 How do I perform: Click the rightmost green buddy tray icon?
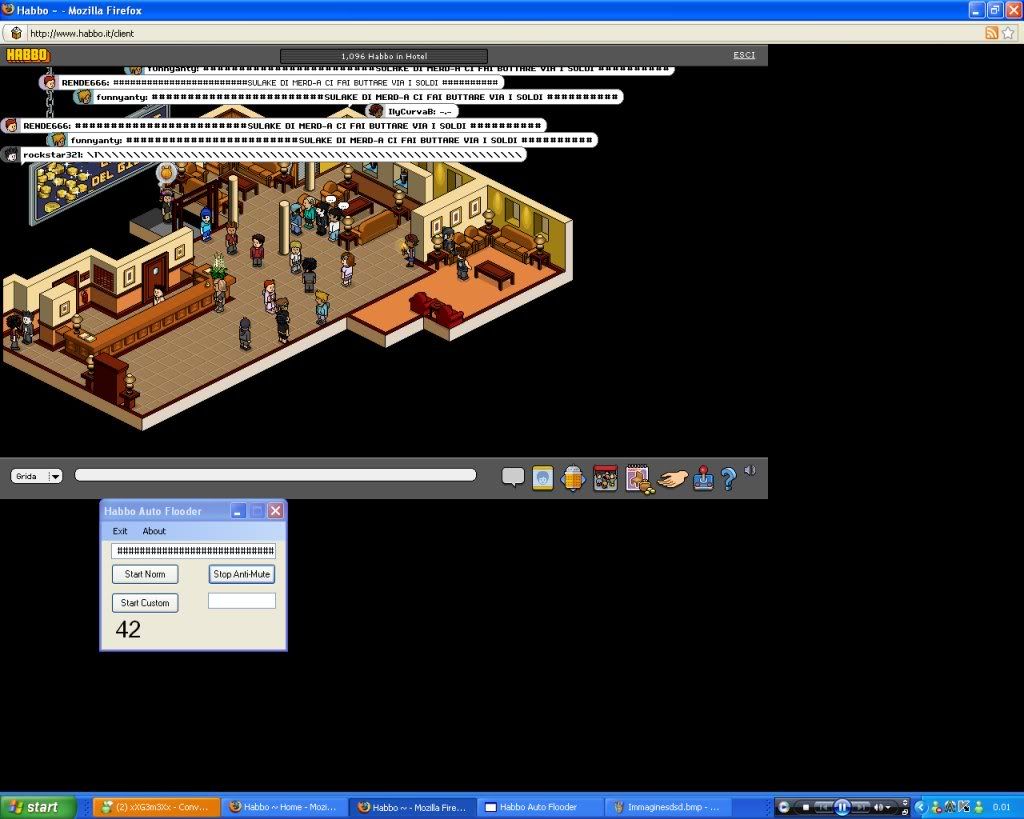pyautogui.click(x=978, y=807)
